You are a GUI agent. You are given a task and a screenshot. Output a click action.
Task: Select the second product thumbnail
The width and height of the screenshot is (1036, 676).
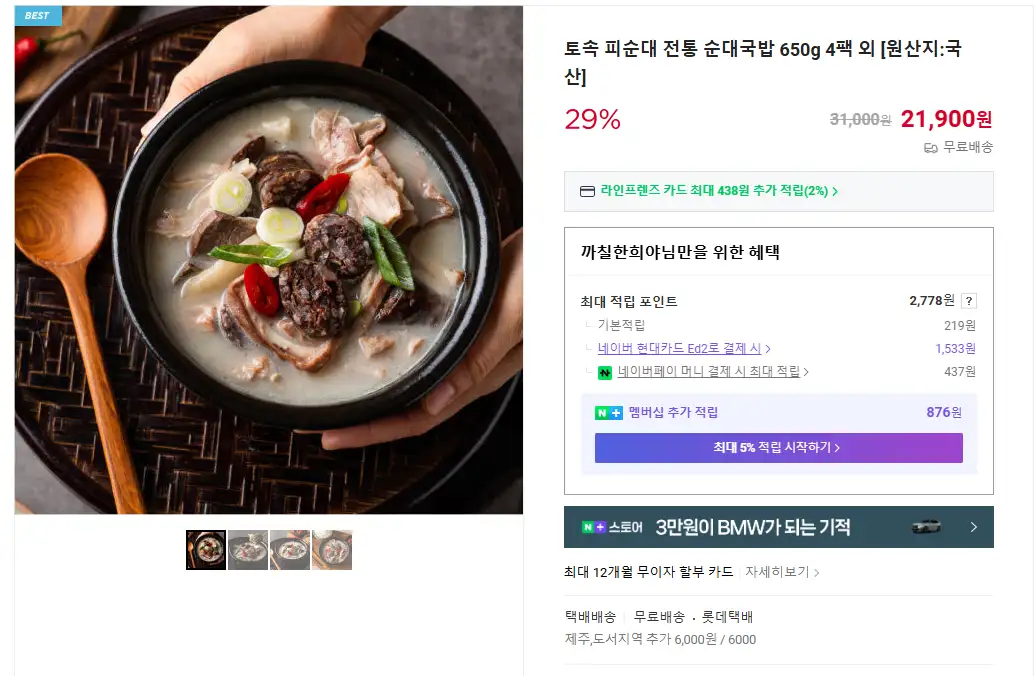pyautogui.click(x=248, y=550)
